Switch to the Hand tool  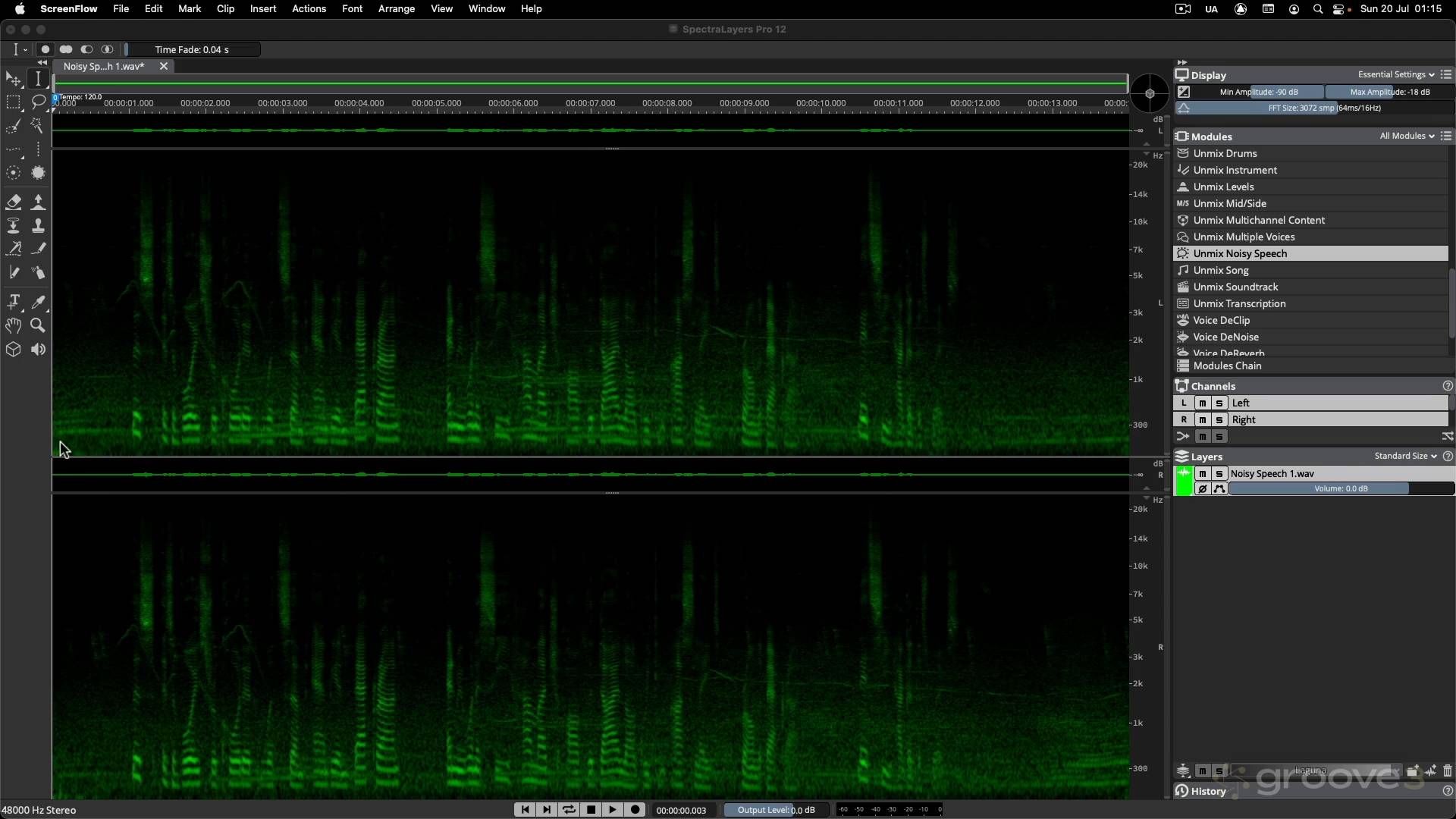coord(14,326)
